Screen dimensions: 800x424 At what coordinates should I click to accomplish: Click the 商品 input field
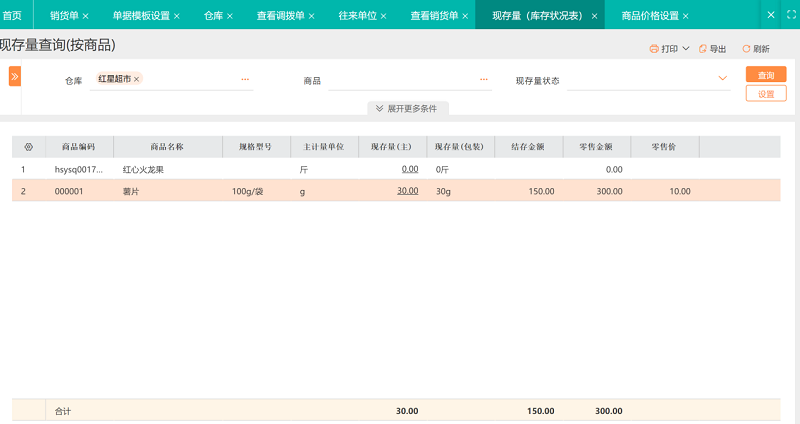coord(400,79)
